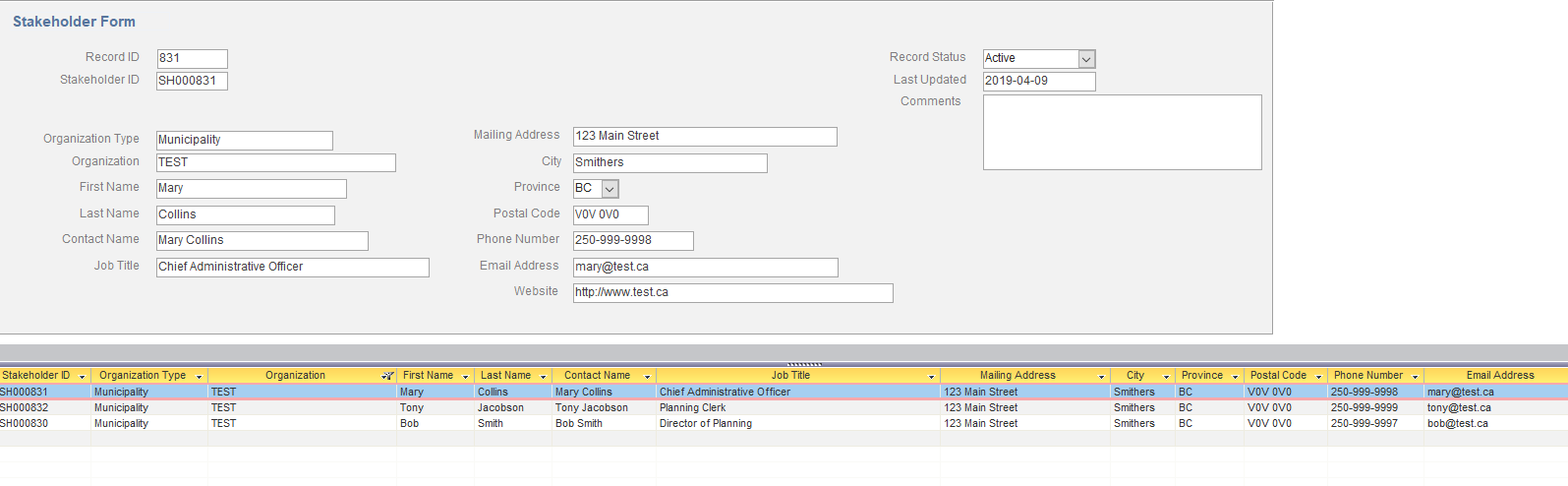Open Last Name column filter arrow
The height and width of the screenshot is (486, 1568).
pos(543,376)
